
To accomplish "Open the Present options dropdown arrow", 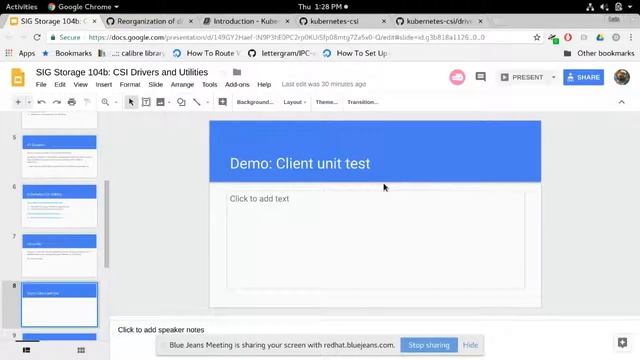I will point(553,77).
